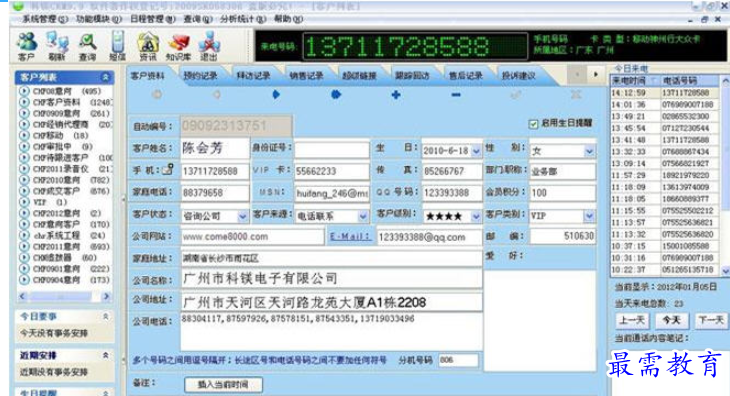Open the 系统管理 menu
This screenshot has height=396, width=730.
[45, 19]
